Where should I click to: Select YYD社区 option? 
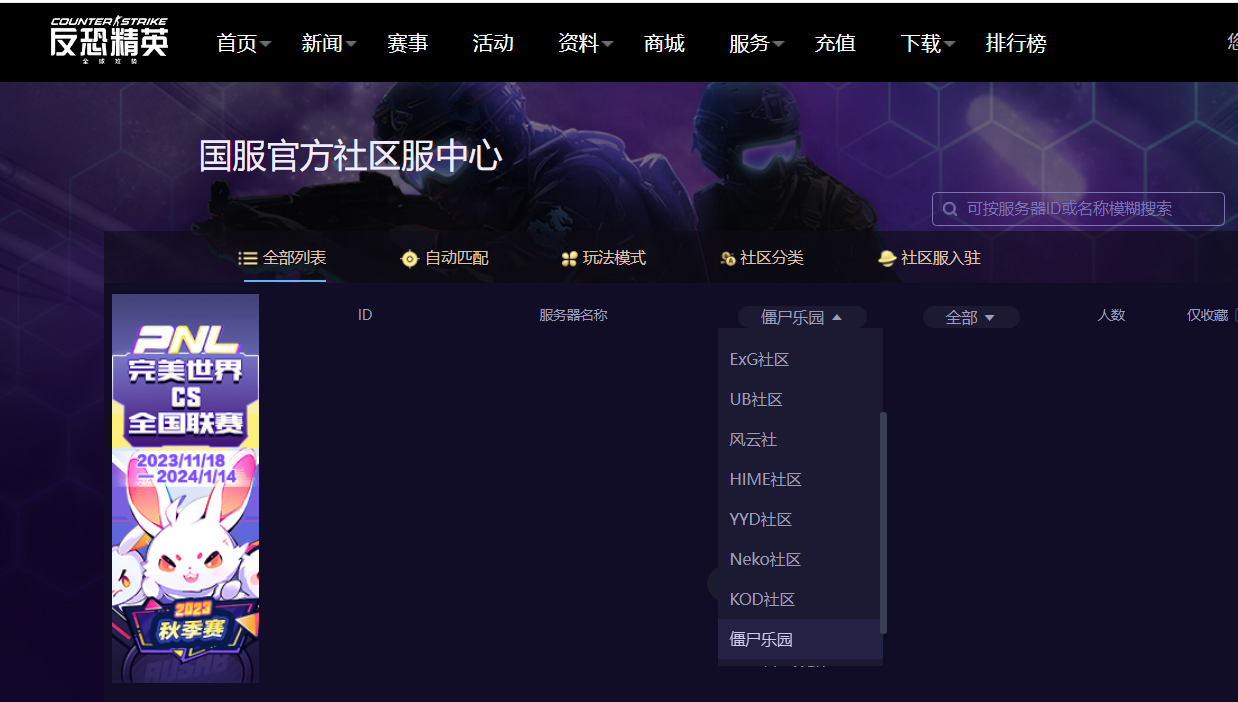click(799, 519)
